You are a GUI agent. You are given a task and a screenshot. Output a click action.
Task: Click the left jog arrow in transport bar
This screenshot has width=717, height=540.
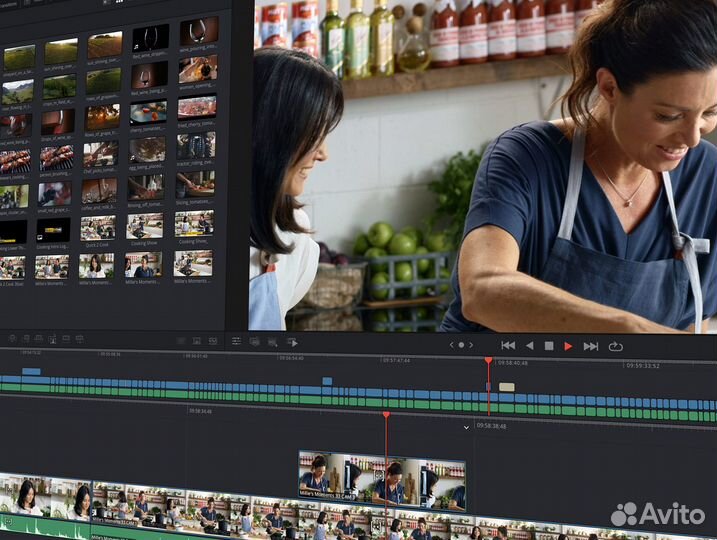point(451,345)
